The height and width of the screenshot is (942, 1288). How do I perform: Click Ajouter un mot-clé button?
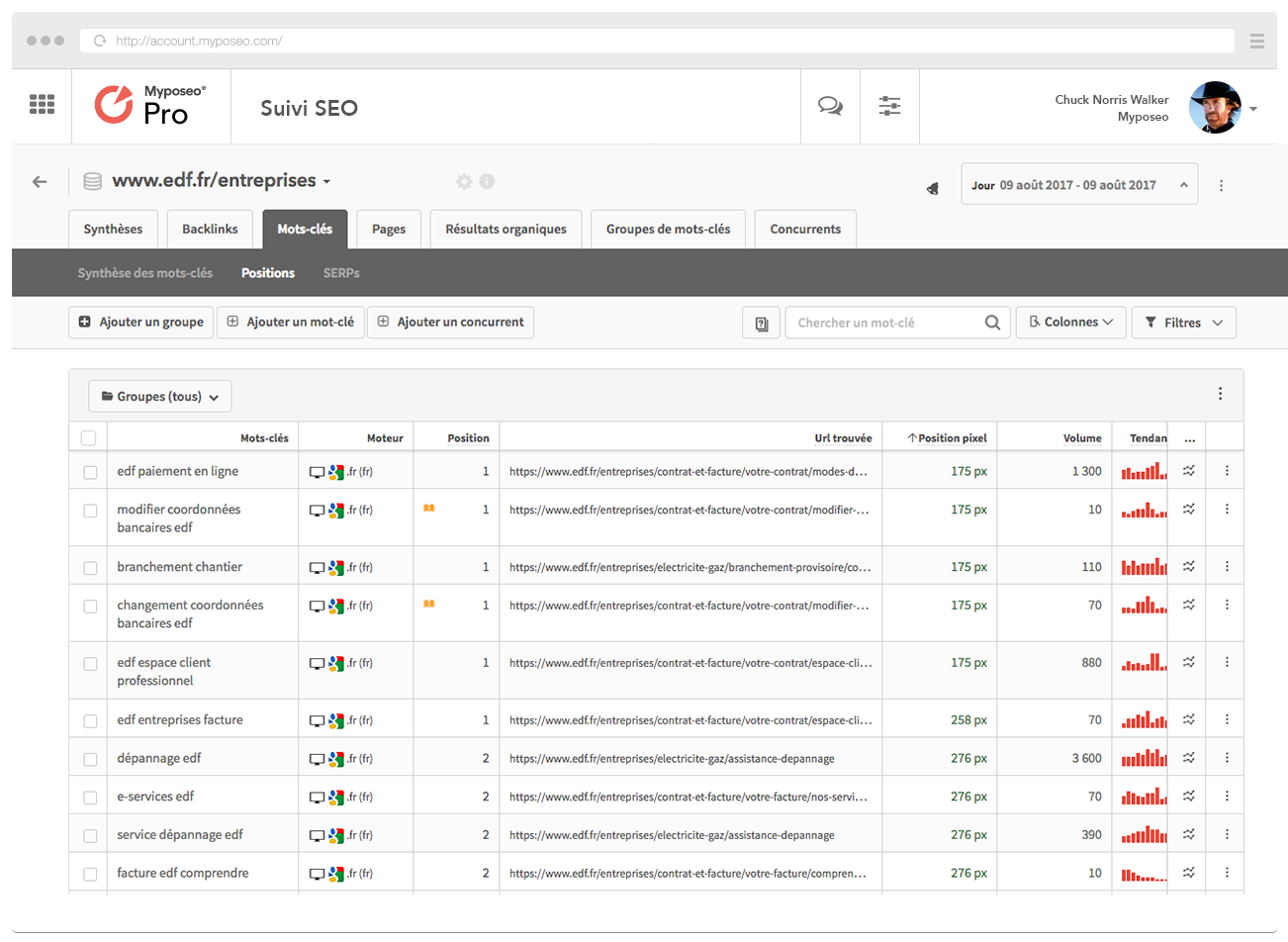pos(291,322)
